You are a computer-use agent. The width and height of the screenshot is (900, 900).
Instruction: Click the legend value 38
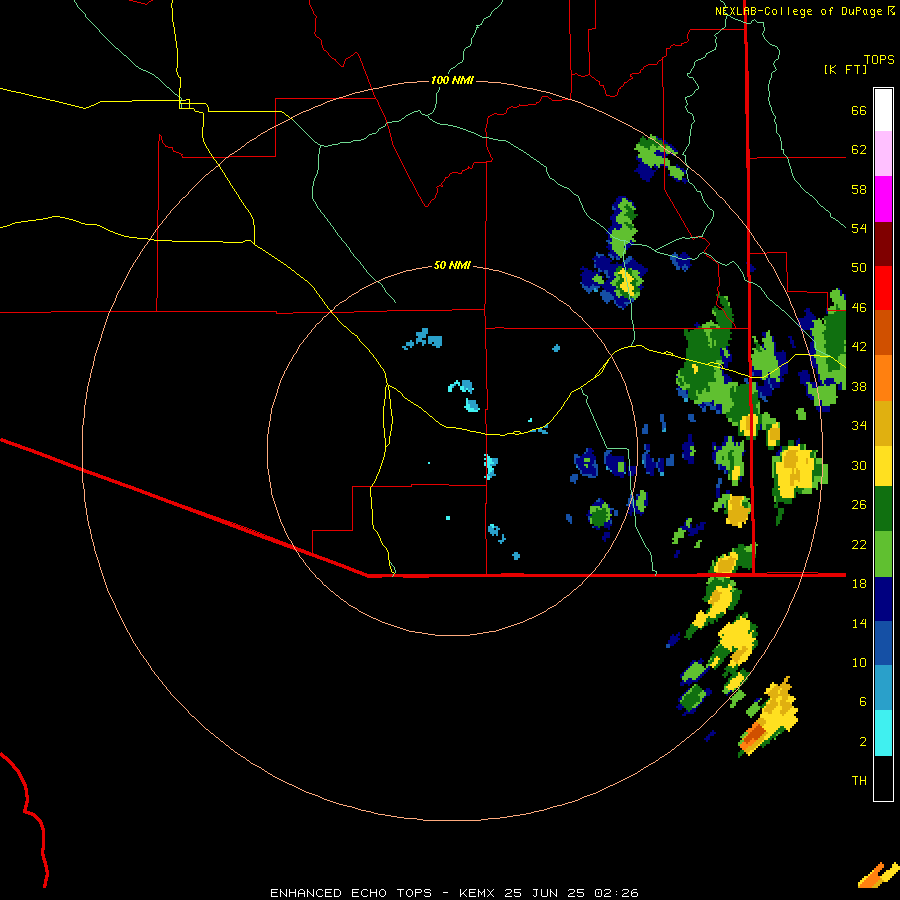(859, 386)
